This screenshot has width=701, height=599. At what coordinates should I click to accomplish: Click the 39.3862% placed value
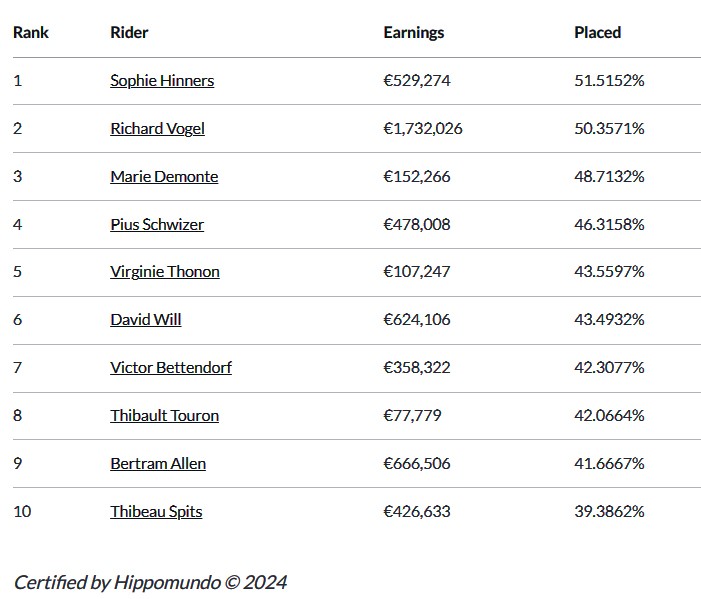[609, 512]
